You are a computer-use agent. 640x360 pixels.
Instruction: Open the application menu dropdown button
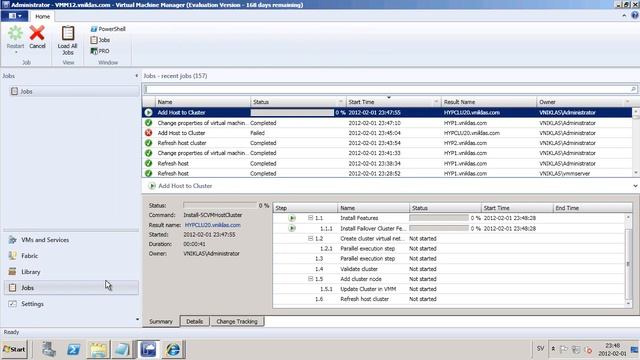pyautogui.click(x=15, y=16)
